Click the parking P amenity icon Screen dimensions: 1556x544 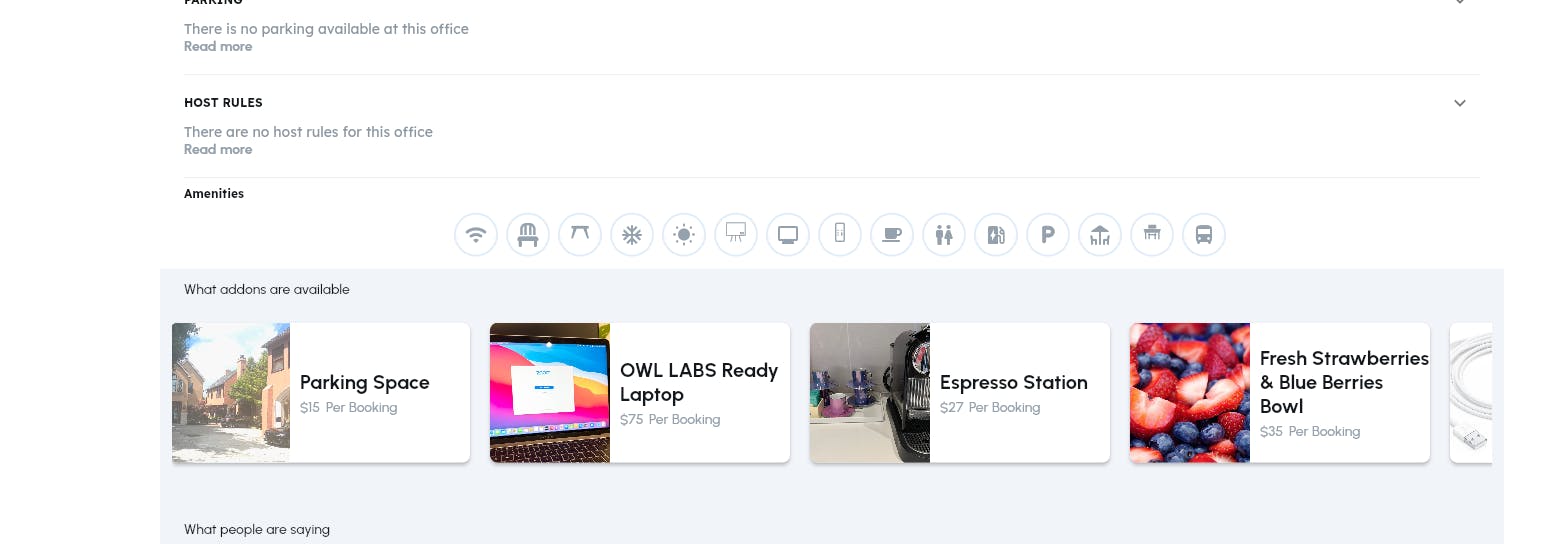coord(1048,235)
